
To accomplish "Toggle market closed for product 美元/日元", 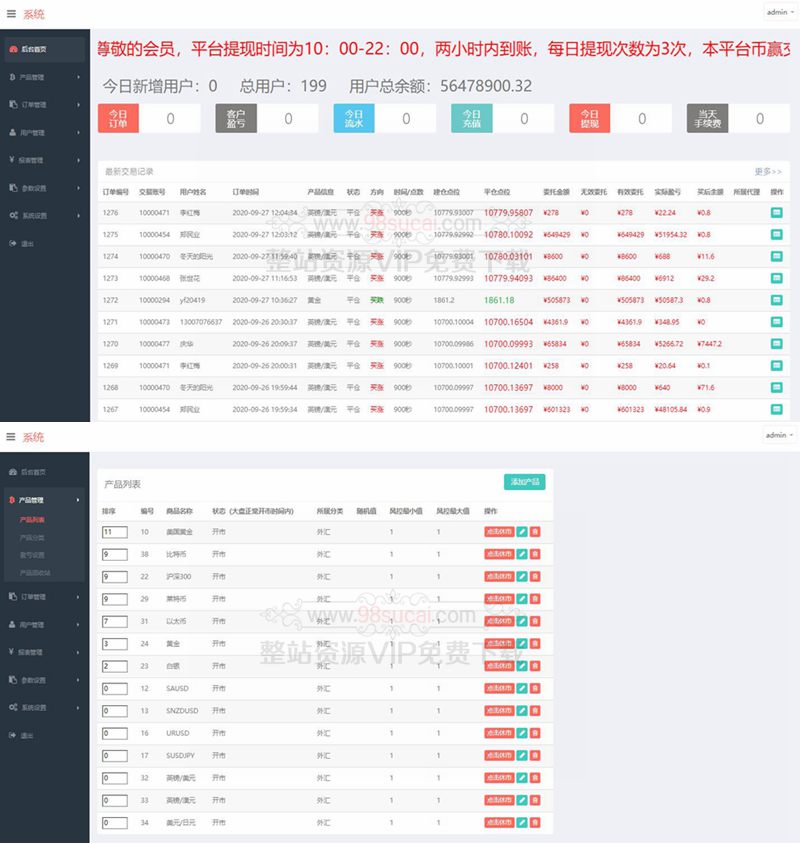I will pyautogui.click(x=498, y=822).
